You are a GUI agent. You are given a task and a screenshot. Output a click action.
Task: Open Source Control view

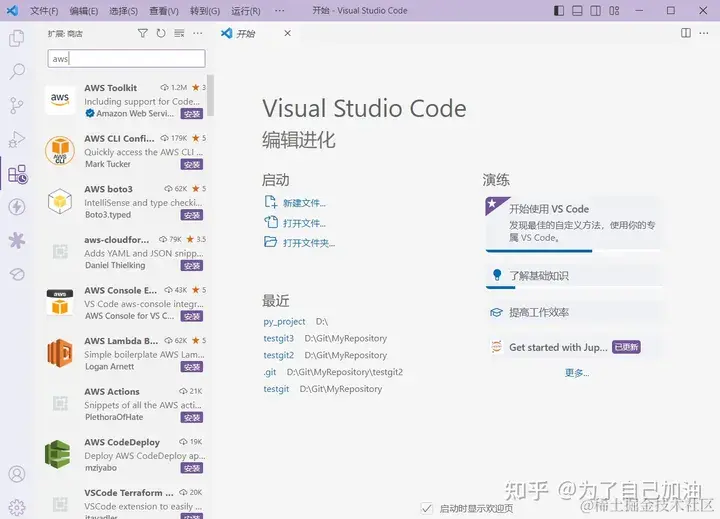17,106
